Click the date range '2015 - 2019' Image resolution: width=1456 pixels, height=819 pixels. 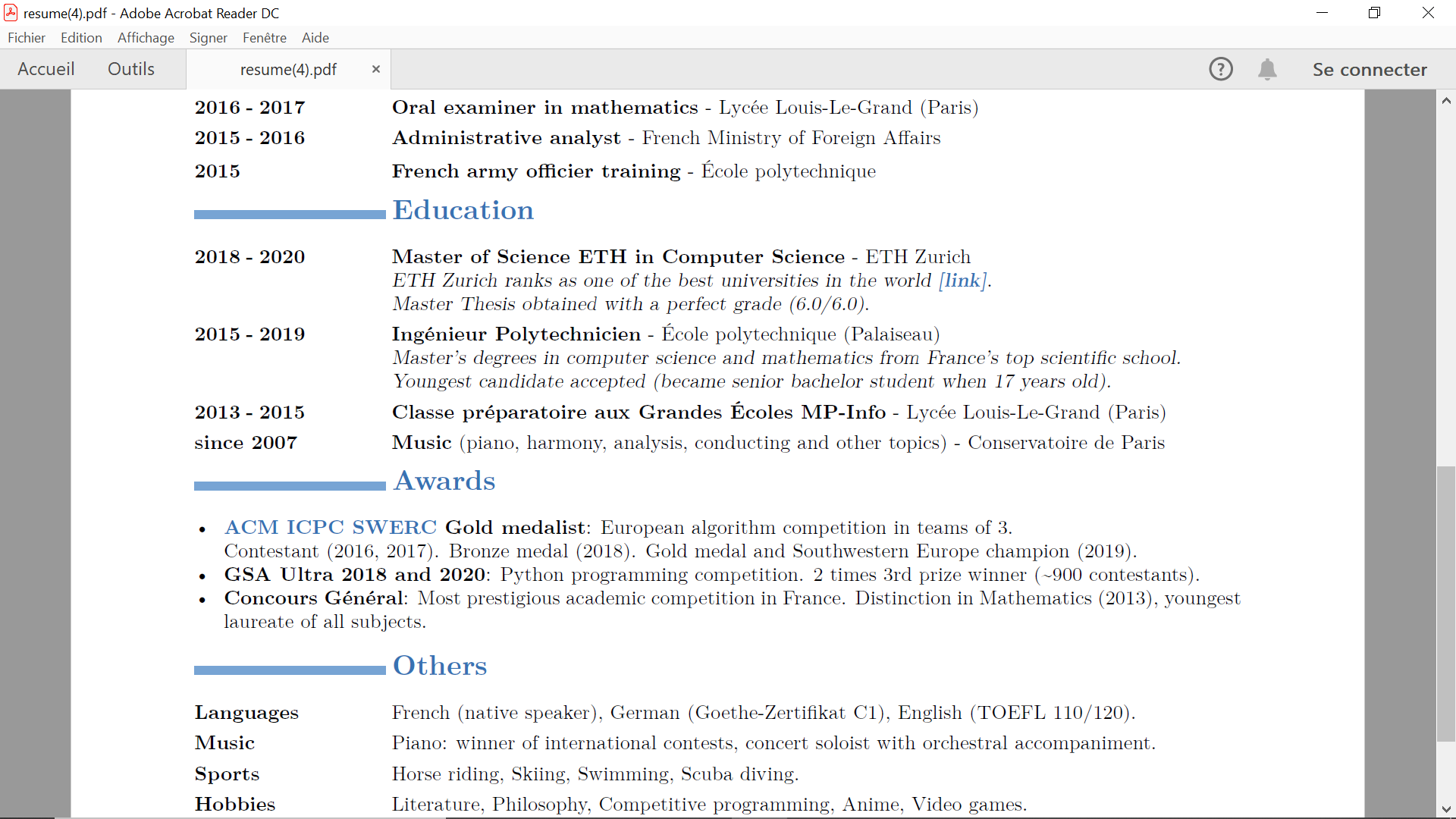click(249, 334)
